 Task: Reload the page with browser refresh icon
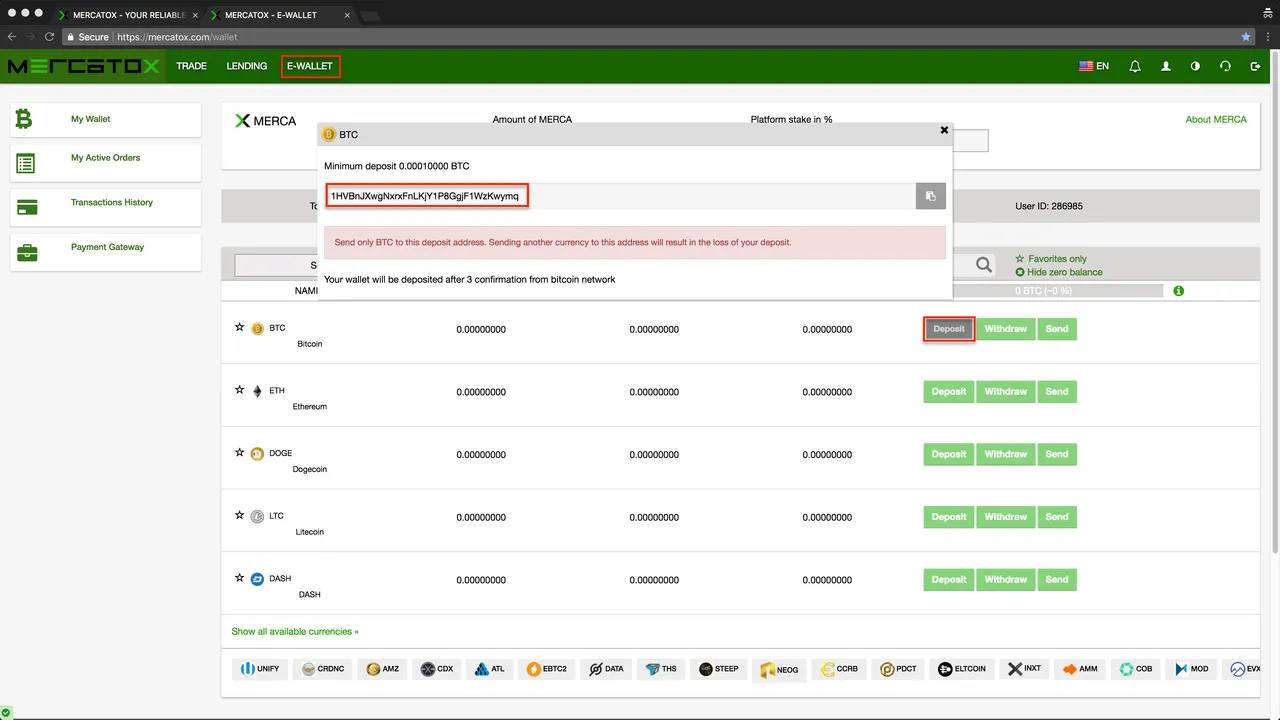[49, 37]
